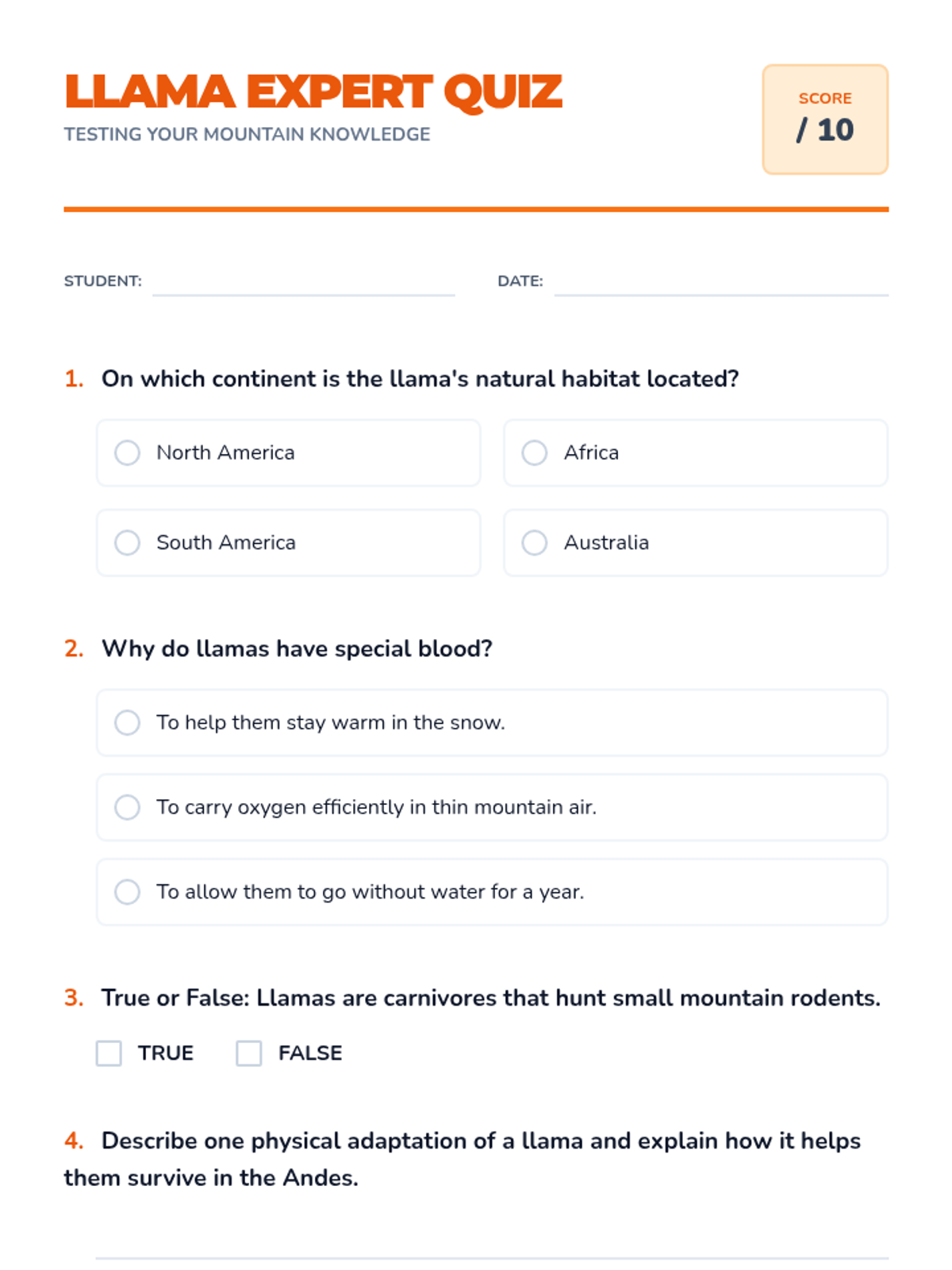Viewport: 952px width, 1270px height.
Task: Select 'To carry oxygen efficiently' answer
Action: (x=127, y=807)
